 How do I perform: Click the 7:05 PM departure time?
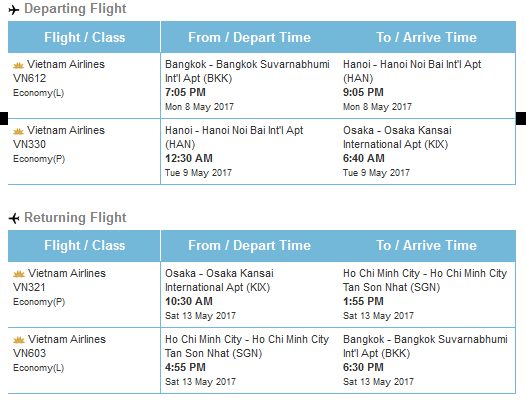tap(185, 92)
